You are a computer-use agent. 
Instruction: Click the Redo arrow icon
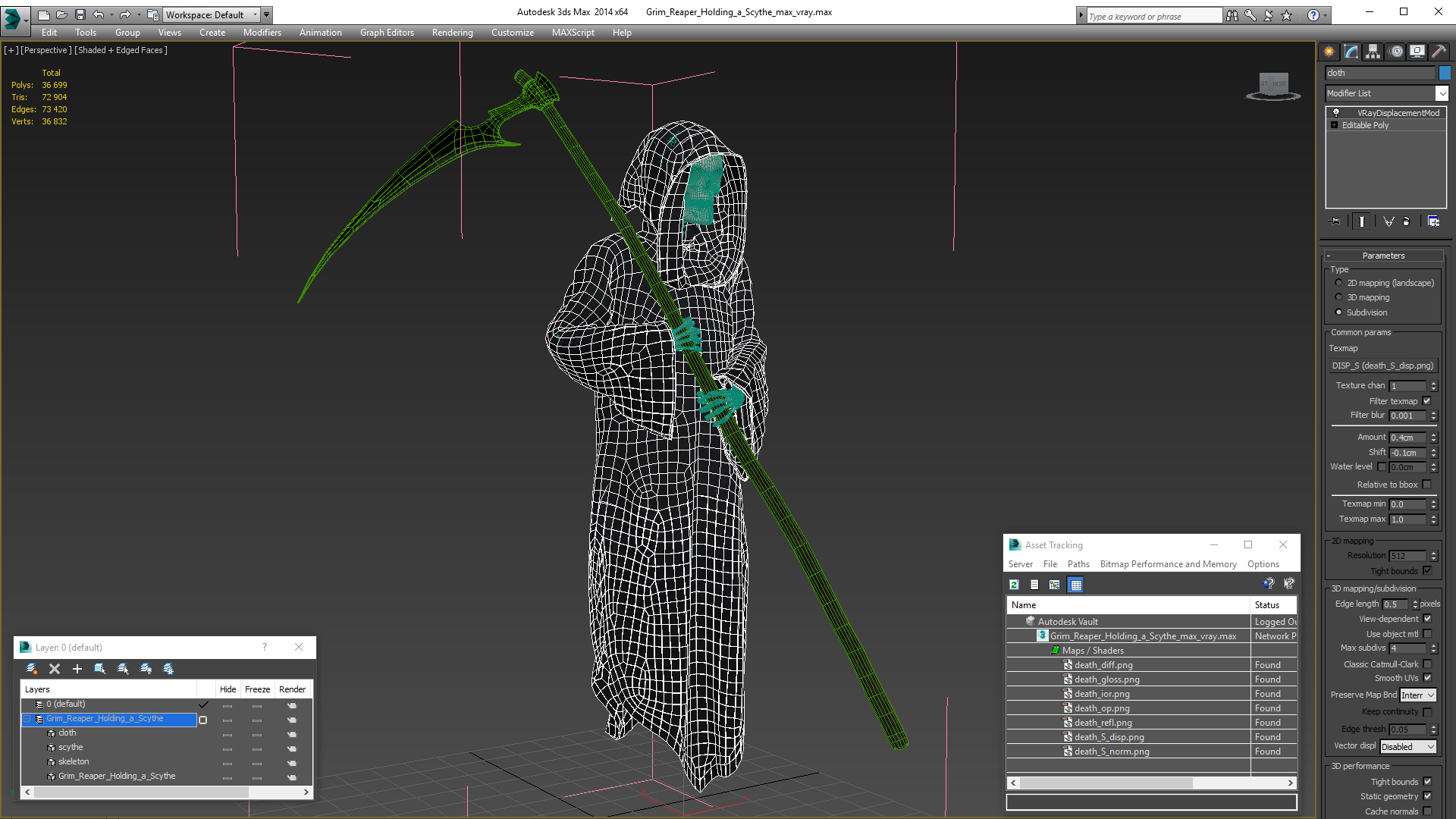pos(125,14)
